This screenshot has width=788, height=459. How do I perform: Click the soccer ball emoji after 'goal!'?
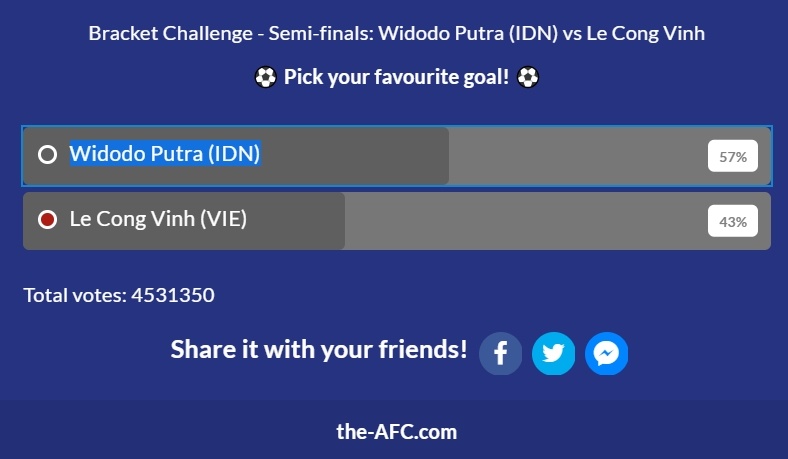pyautogui.click(x=528, y=77)
